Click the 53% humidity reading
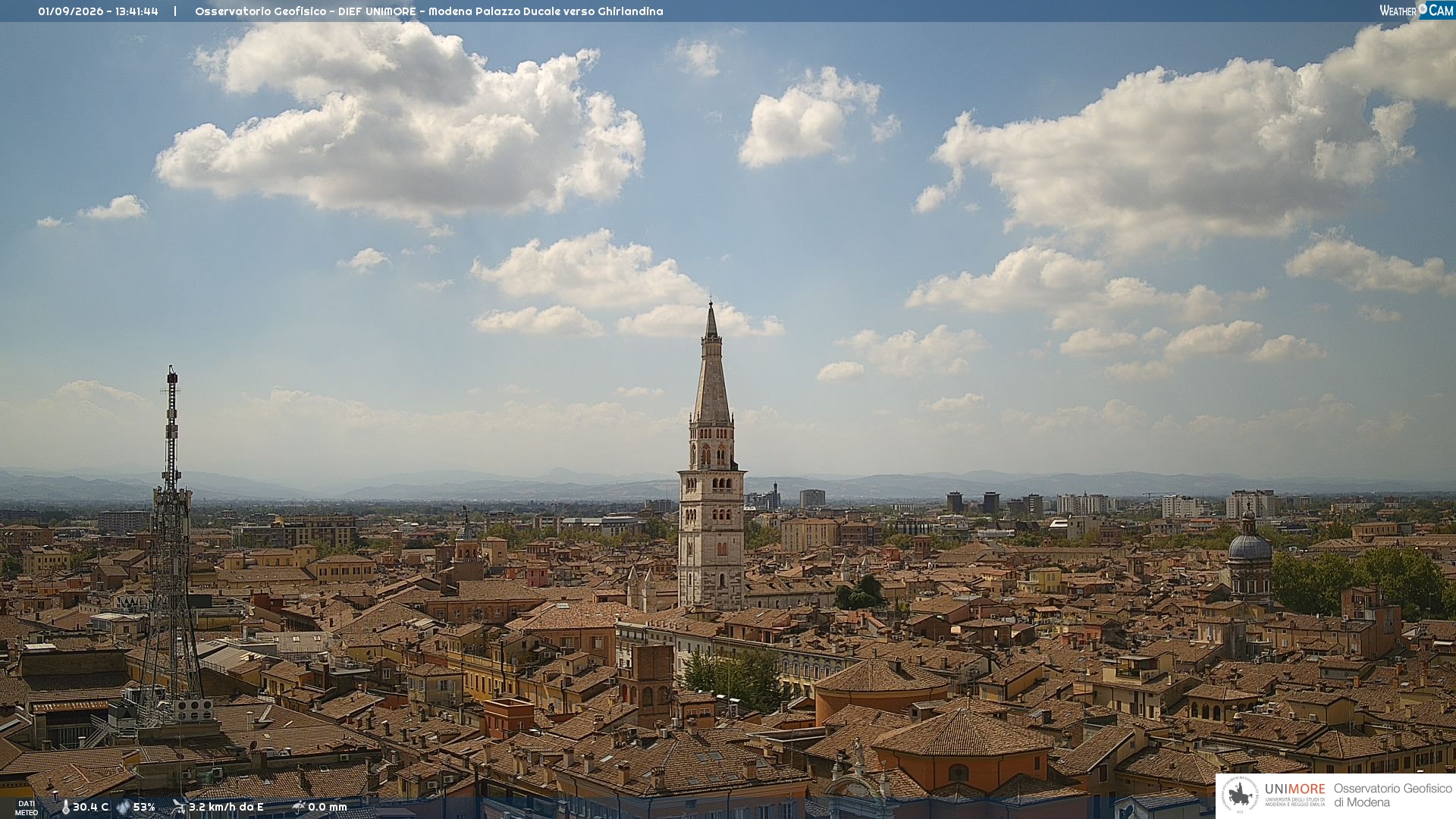This screenshot has width=1456, height=819. pyautogui.click(x=144, y=808)
